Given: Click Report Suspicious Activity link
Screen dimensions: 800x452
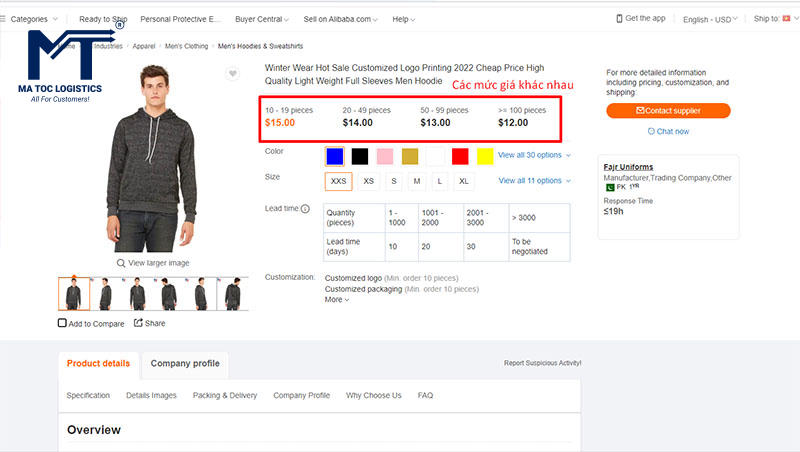Looking at the screenshot, I should click(x=542, y=363).
